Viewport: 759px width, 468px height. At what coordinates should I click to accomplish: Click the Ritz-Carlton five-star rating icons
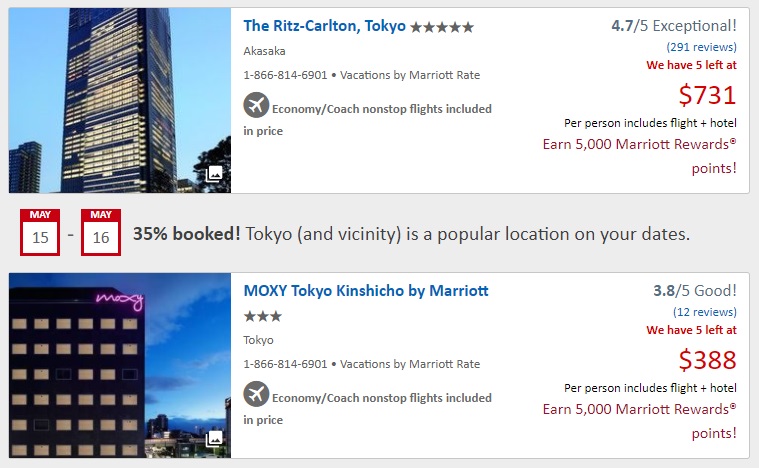(442, 27)
